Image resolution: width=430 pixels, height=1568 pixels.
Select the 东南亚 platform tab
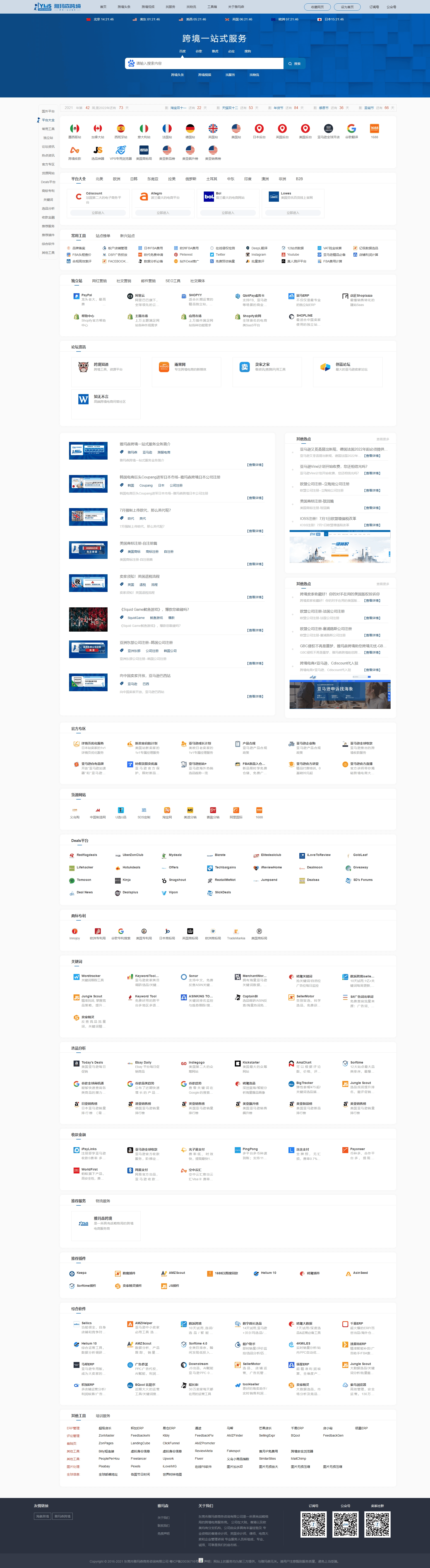pos(153,179)
